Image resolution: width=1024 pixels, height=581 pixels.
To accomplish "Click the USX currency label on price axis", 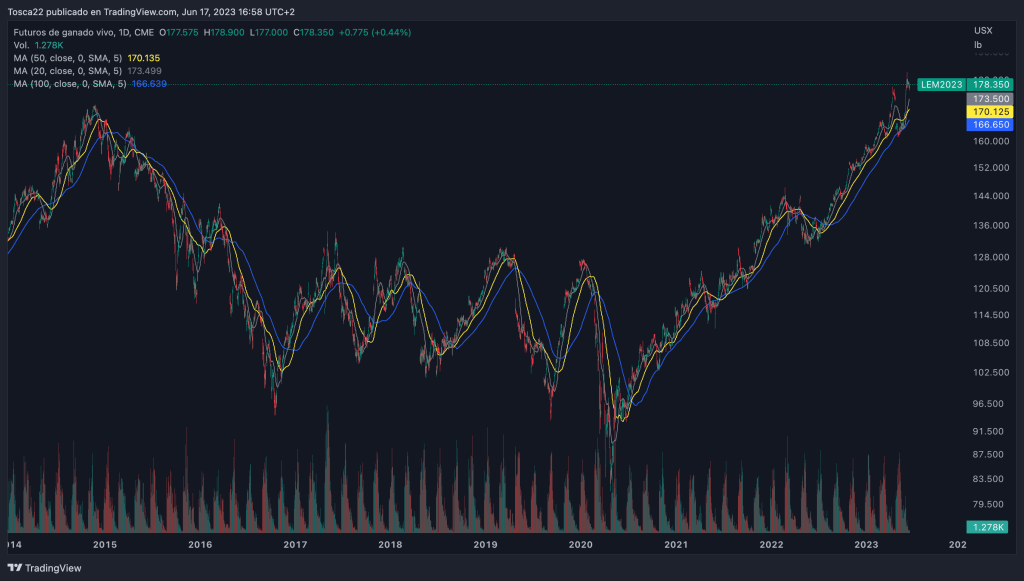I will point(983,30).
